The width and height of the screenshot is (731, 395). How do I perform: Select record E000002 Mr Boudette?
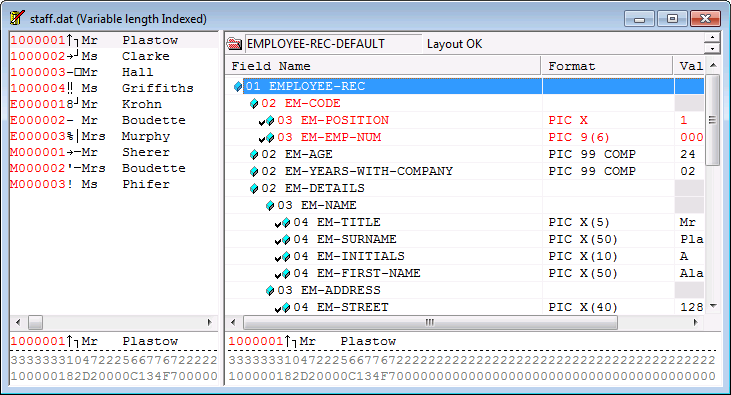click(114, 120)
